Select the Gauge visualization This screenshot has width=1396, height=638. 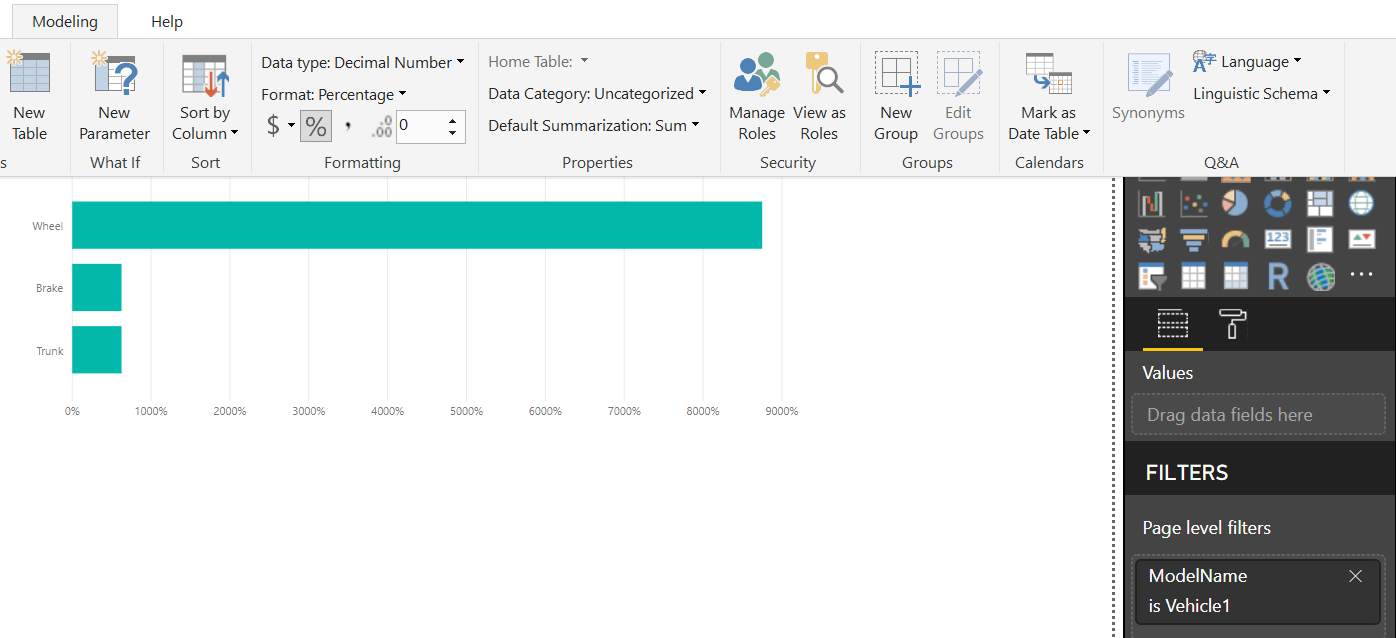point(1235,239)
